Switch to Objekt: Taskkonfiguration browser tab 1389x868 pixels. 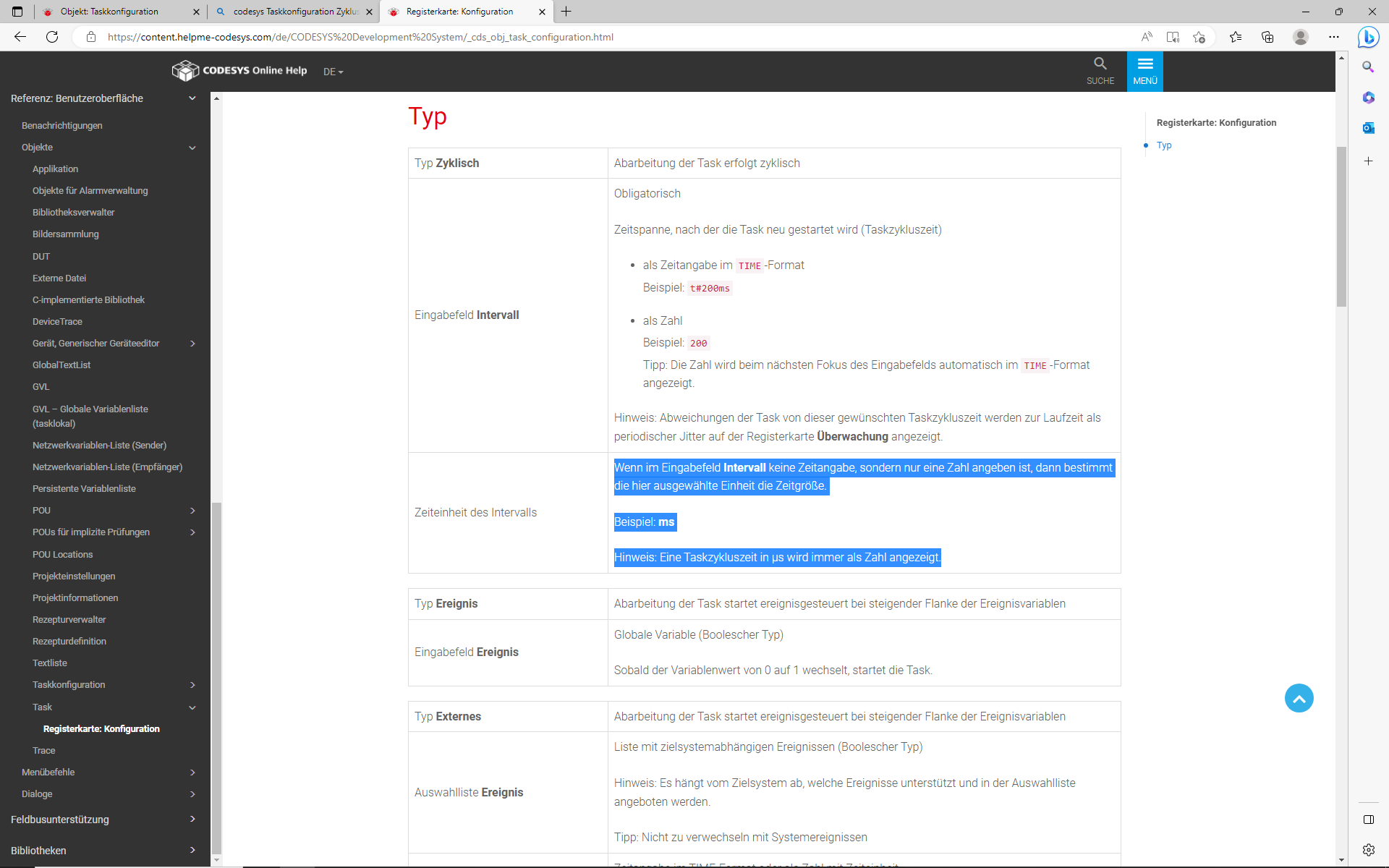[109, 12]
